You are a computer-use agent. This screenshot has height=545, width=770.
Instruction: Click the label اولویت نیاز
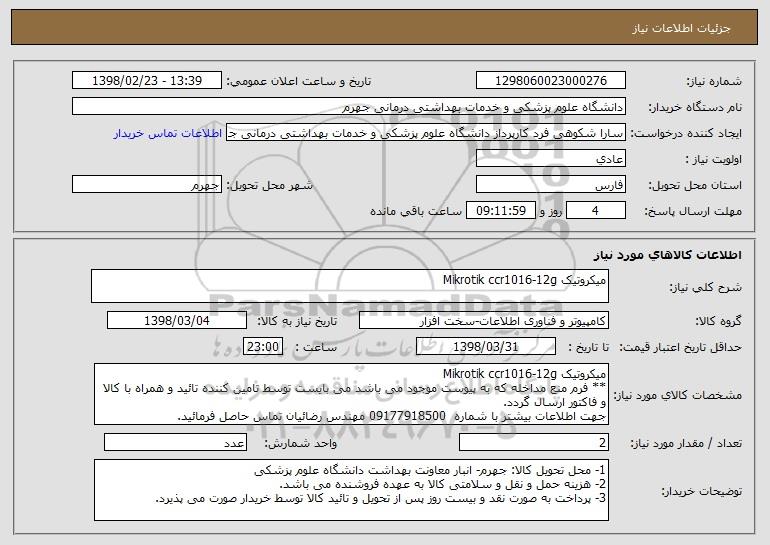(x=714, y=160)
